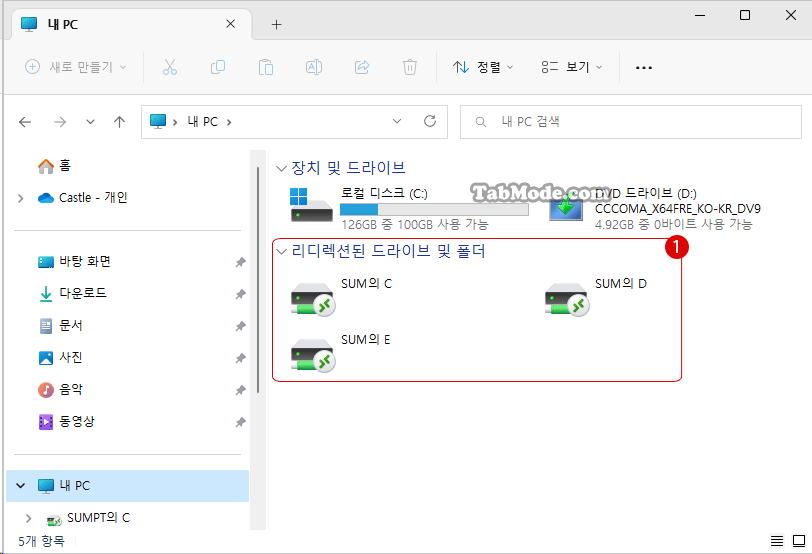Image resolution: width=812 pixels, height=554 pixels.
Task: Select 내 PC in the navigation tree
Action: [127, 486]
